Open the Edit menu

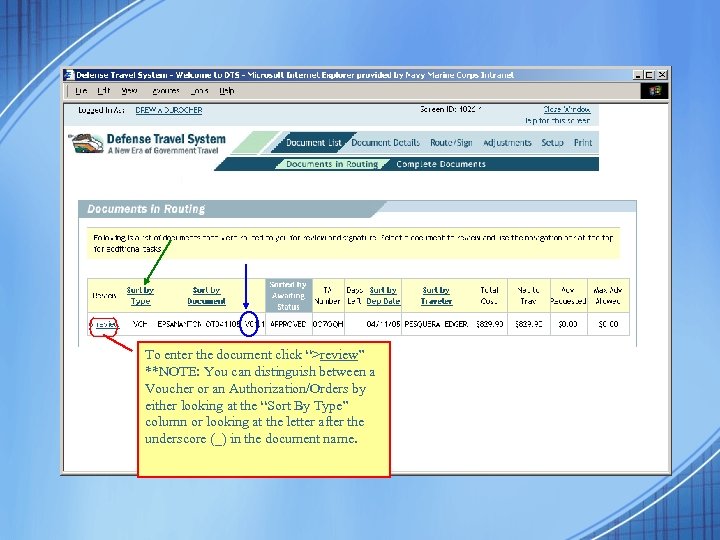[x=104, y=91]
